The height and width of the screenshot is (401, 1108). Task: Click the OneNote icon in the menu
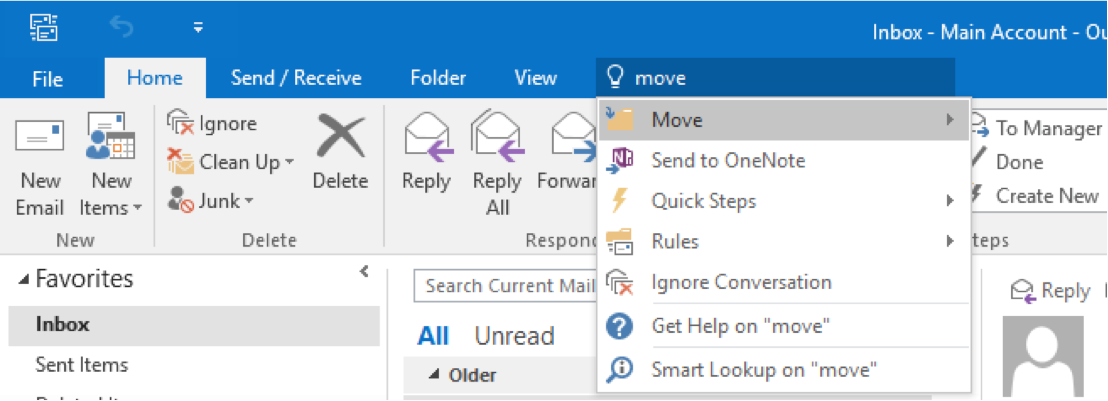coord(620,161)
